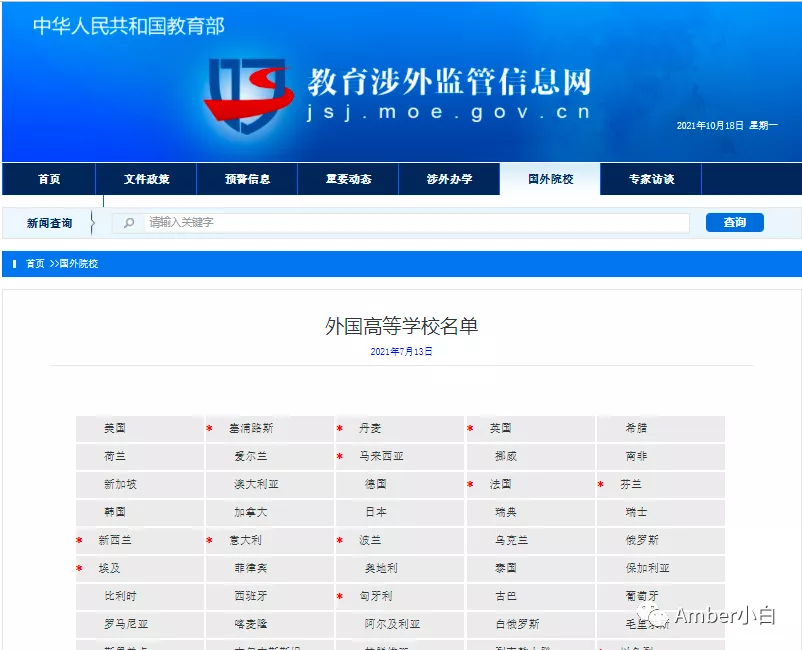This screenshot has height=650, width=802.
Task: Click the 请输入关键字 search input field
Action: point(415,223)
